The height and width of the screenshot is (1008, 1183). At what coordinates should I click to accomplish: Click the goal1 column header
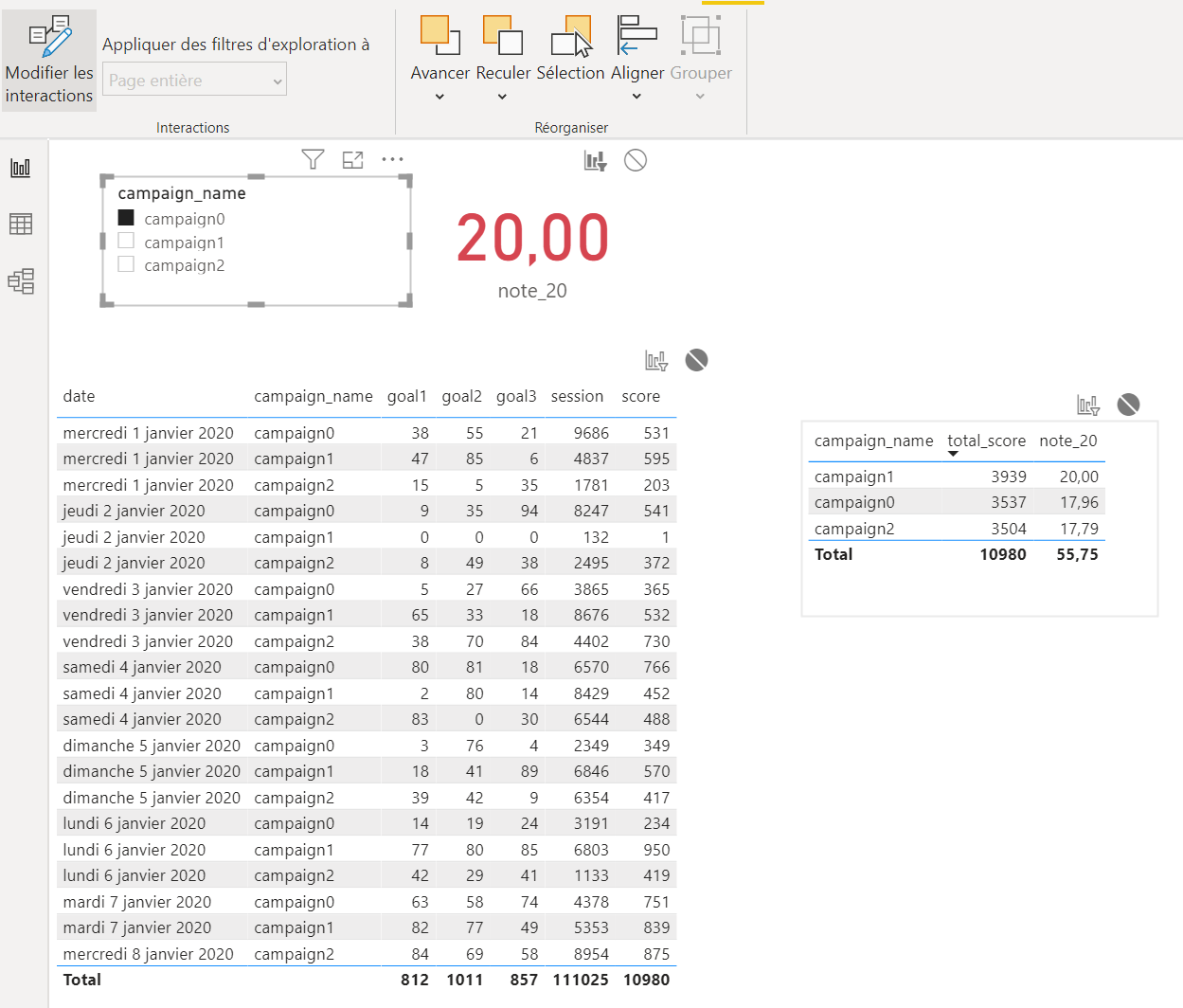point(407,396)
